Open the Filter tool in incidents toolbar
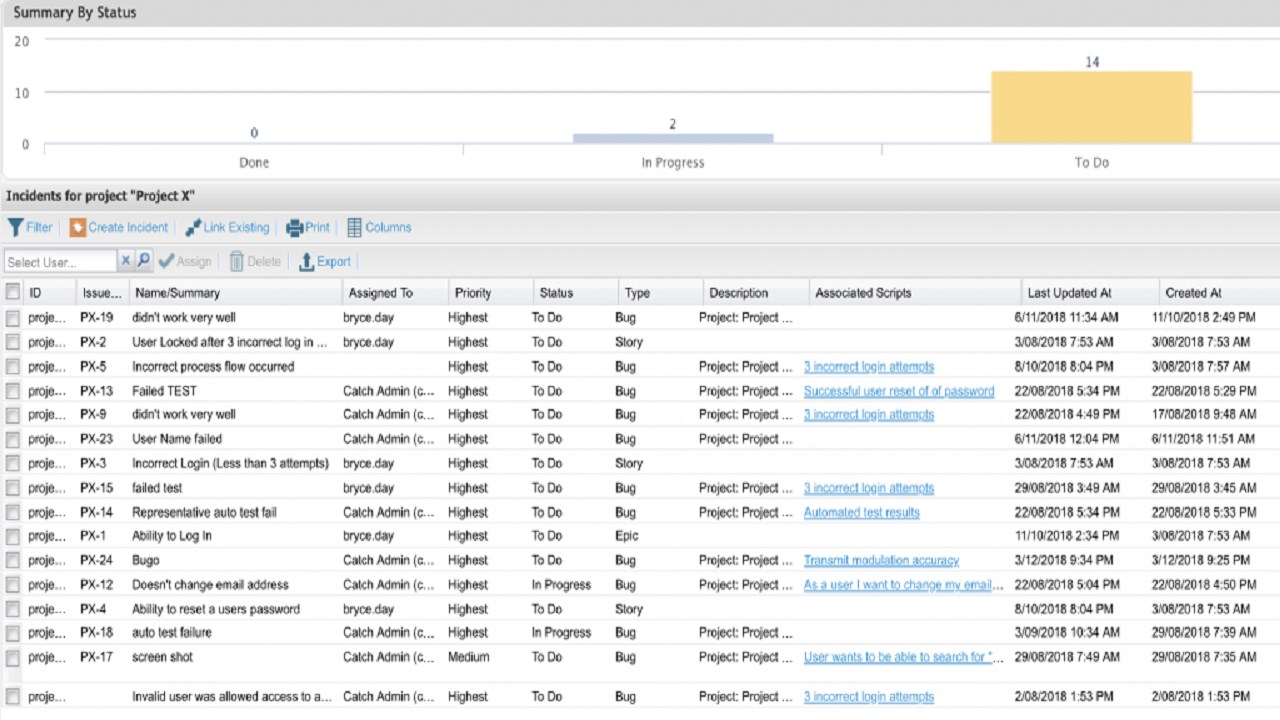Image resolution: width=1280 pixels, height=720 pixels. point(30,227)
